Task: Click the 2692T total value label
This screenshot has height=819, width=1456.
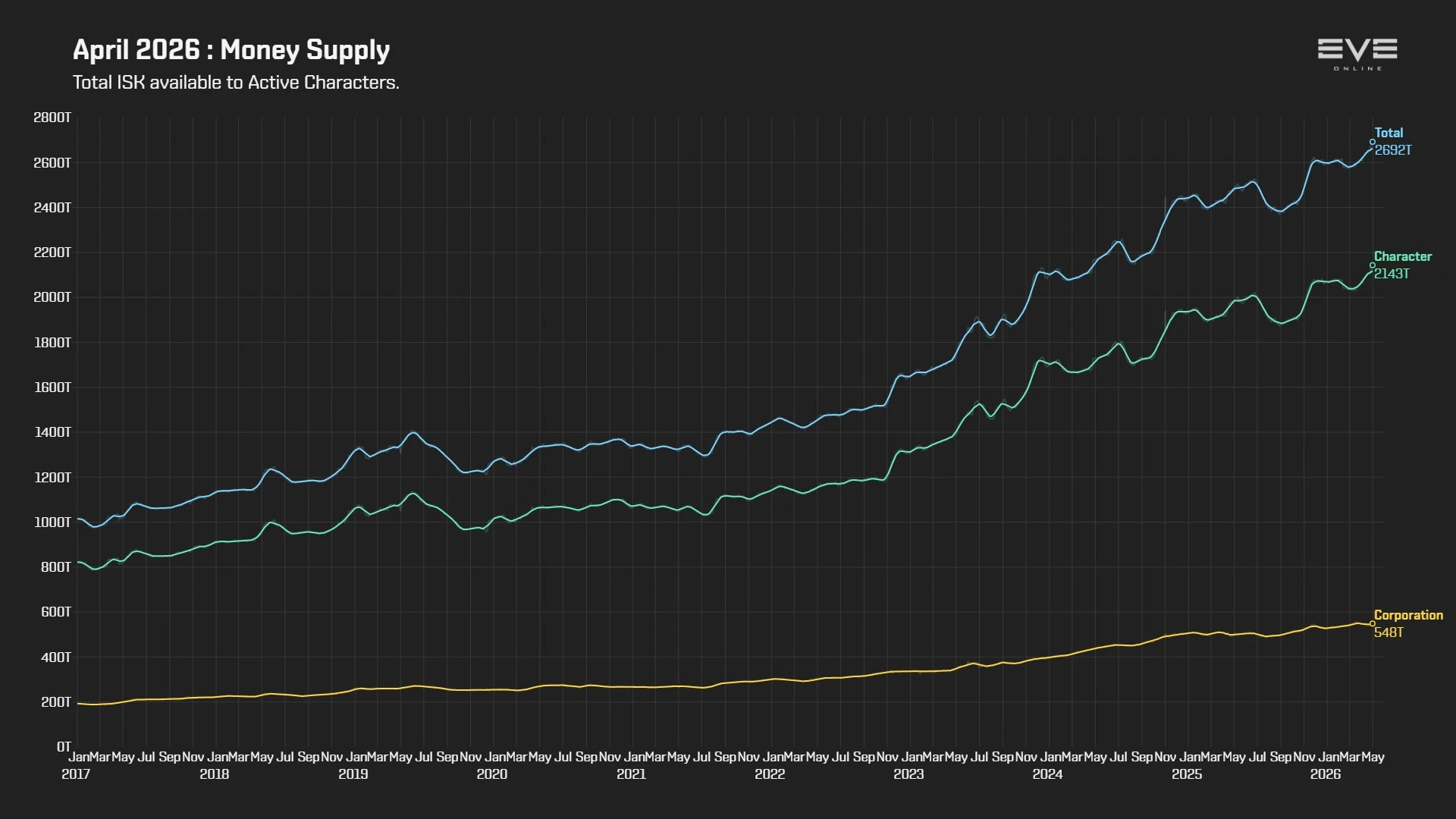Action: pos(1393,150)
